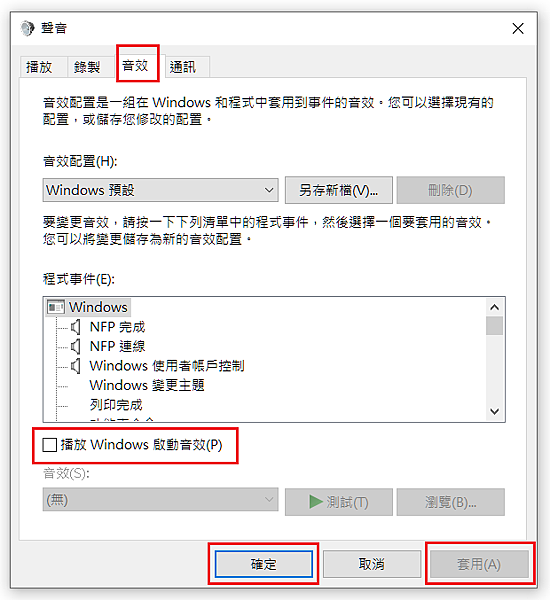Confirm with the 確定 button
Image resolution: width=550 pixels, height=600 pixels.
coord(264,564)
